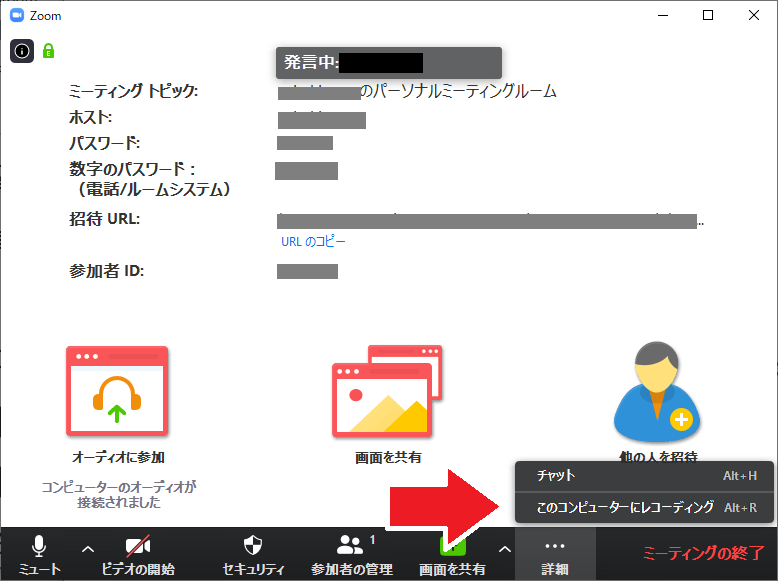Select チャット from the popup menu
The width and height of the screenshot is (778, 581).
coord(644,476)
